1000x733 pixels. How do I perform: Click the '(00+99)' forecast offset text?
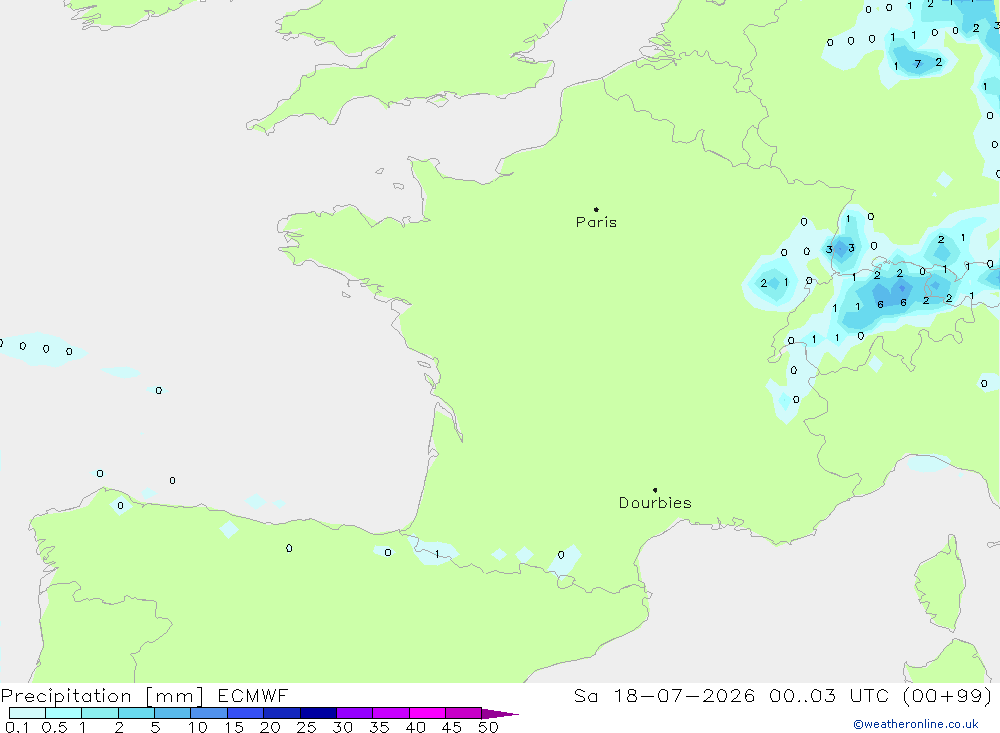[x=948, y=695]
